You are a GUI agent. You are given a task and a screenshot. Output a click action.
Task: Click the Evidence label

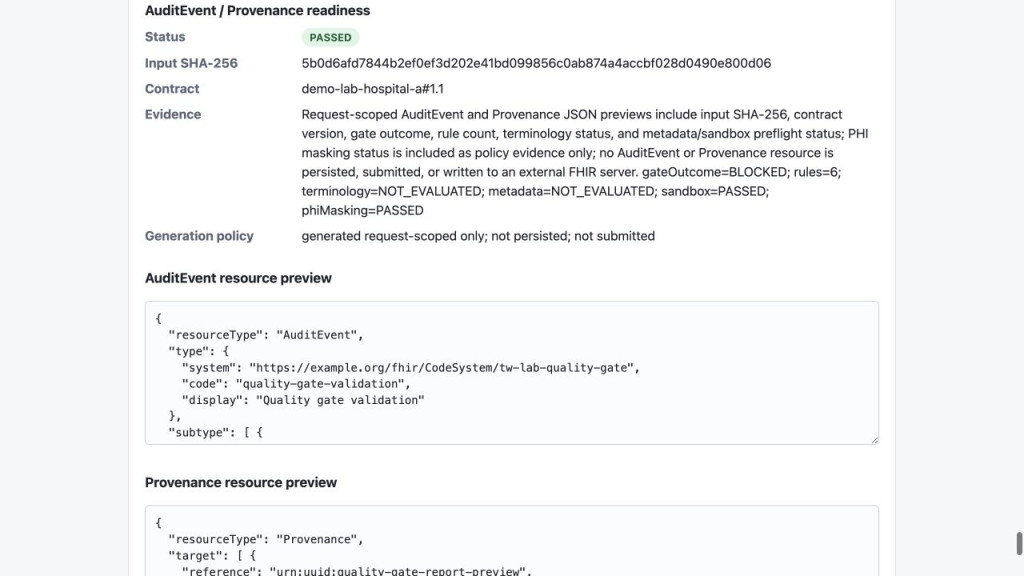(x=173, y=114)
